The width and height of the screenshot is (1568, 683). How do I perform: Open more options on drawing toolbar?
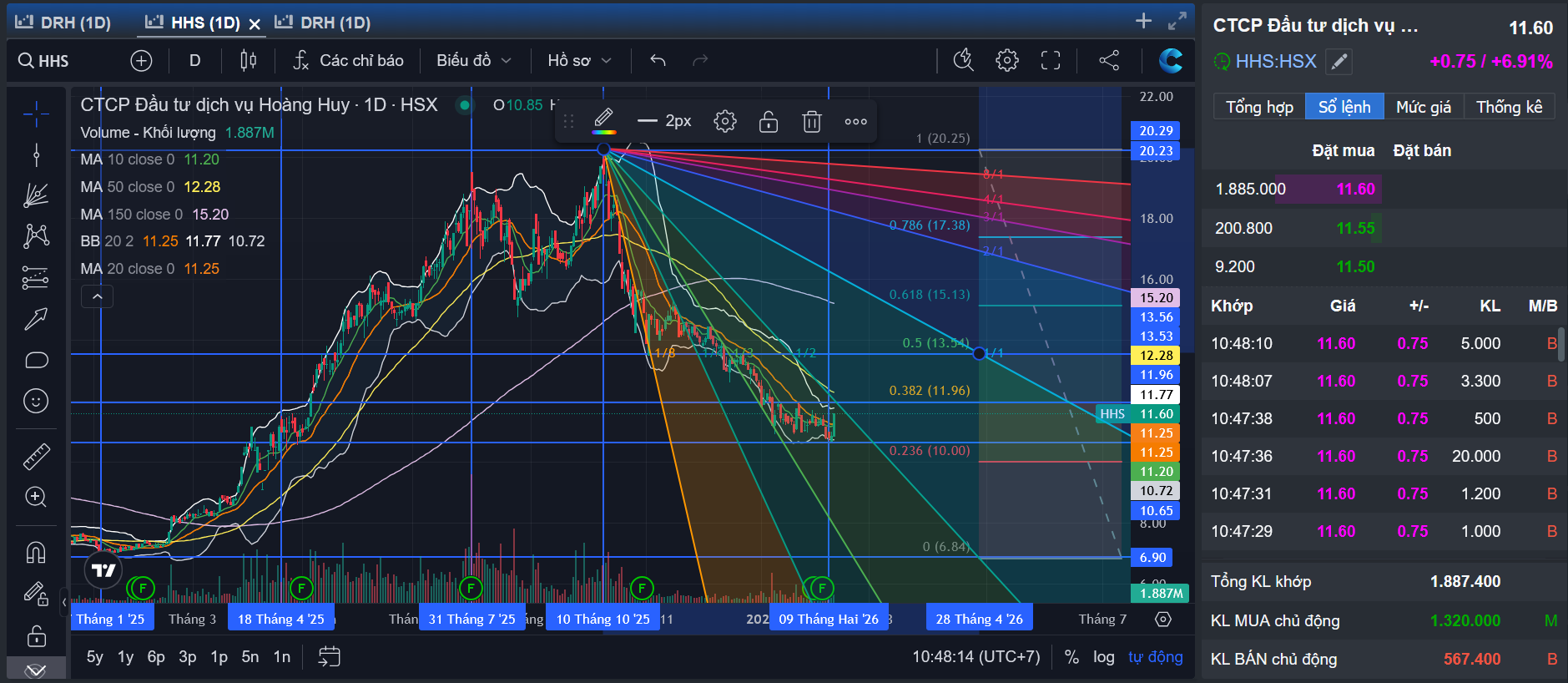[855, 121]
